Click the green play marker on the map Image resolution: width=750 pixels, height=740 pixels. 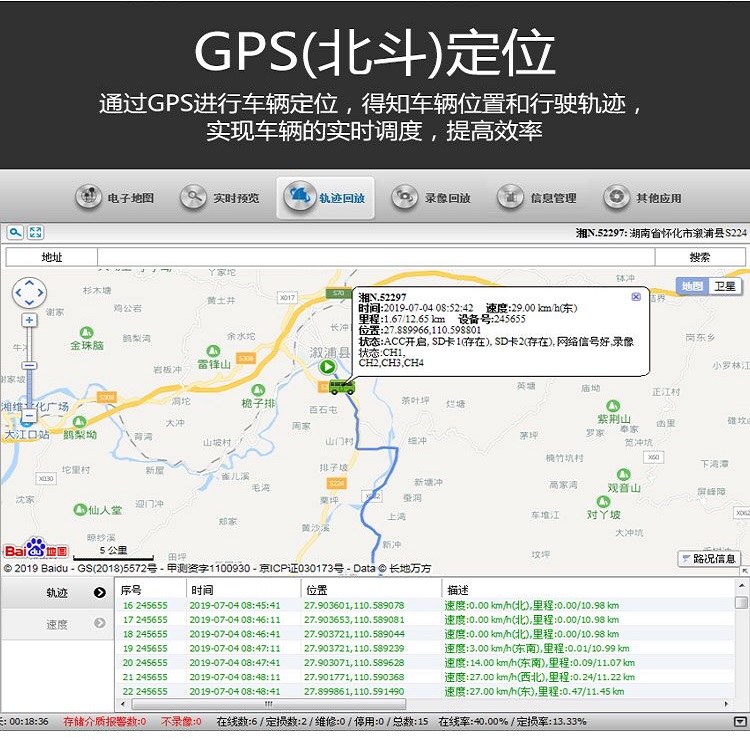coord(328,367)
